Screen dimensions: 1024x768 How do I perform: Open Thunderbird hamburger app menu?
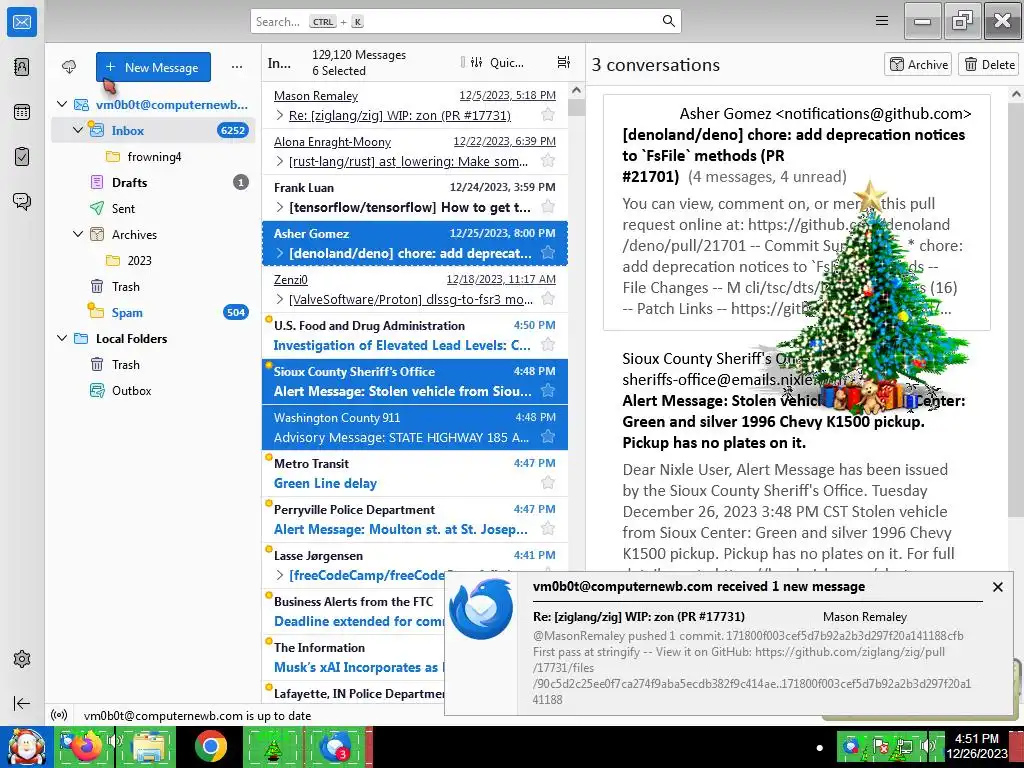pos(882,21)
